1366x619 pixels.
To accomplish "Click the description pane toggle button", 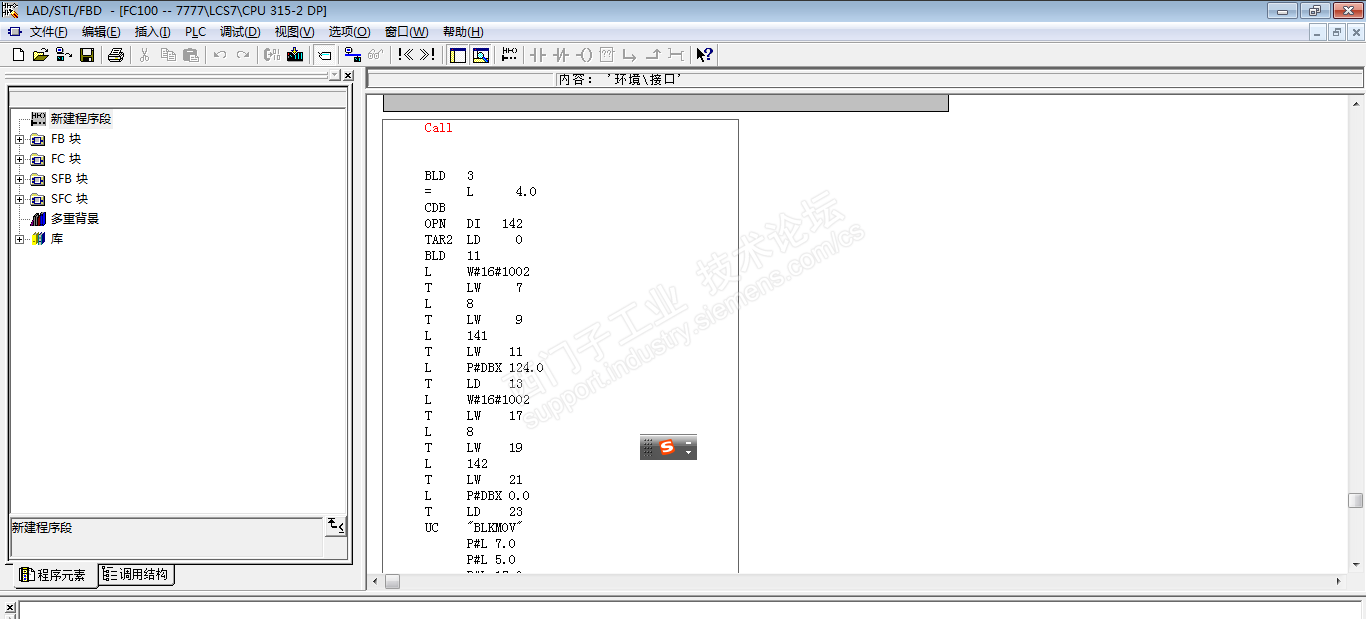I will coord(336,526).
